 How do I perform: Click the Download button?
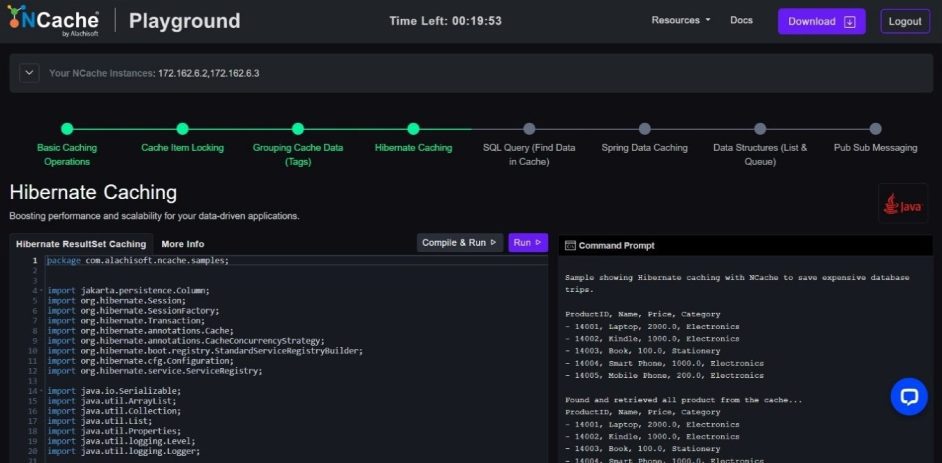click(821, 21)
